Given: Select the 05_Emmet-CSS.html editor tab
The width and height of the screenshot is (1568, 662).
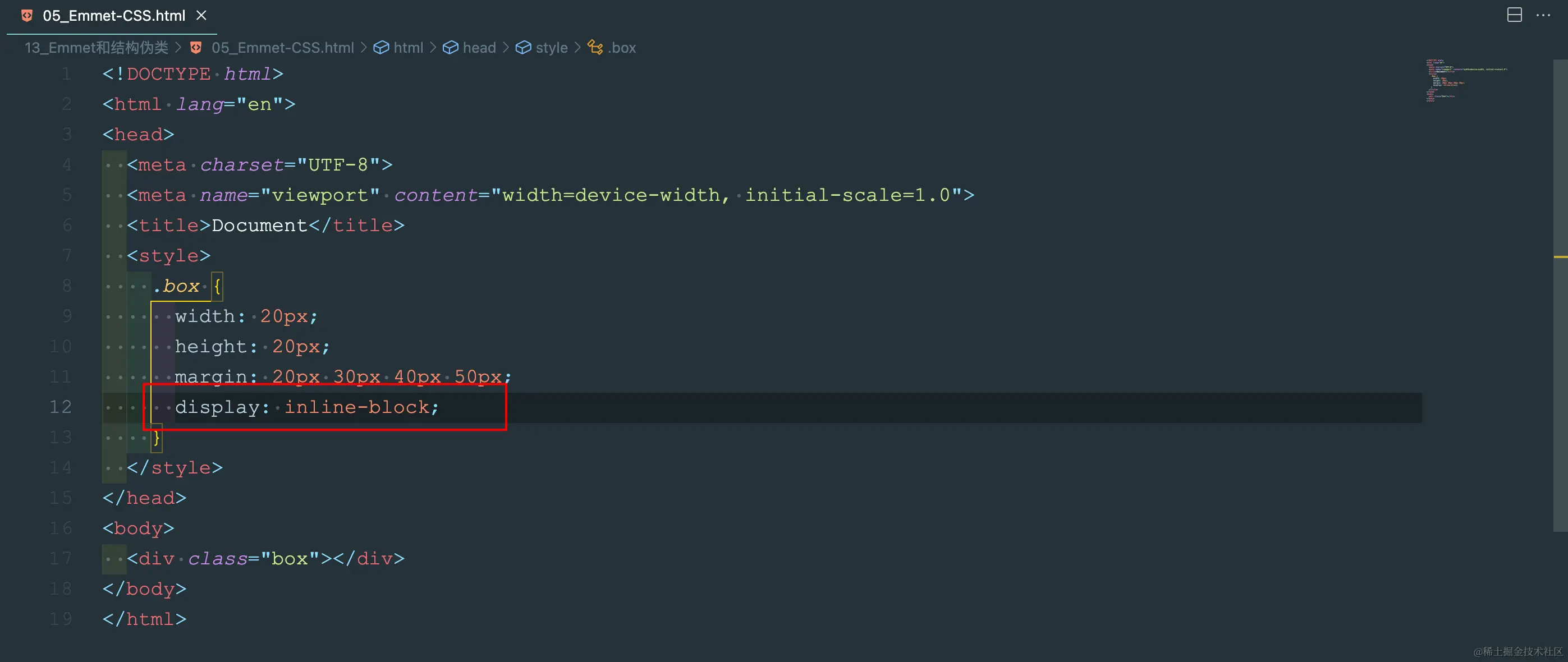Looking at the screenshot, I should [114, 16].
